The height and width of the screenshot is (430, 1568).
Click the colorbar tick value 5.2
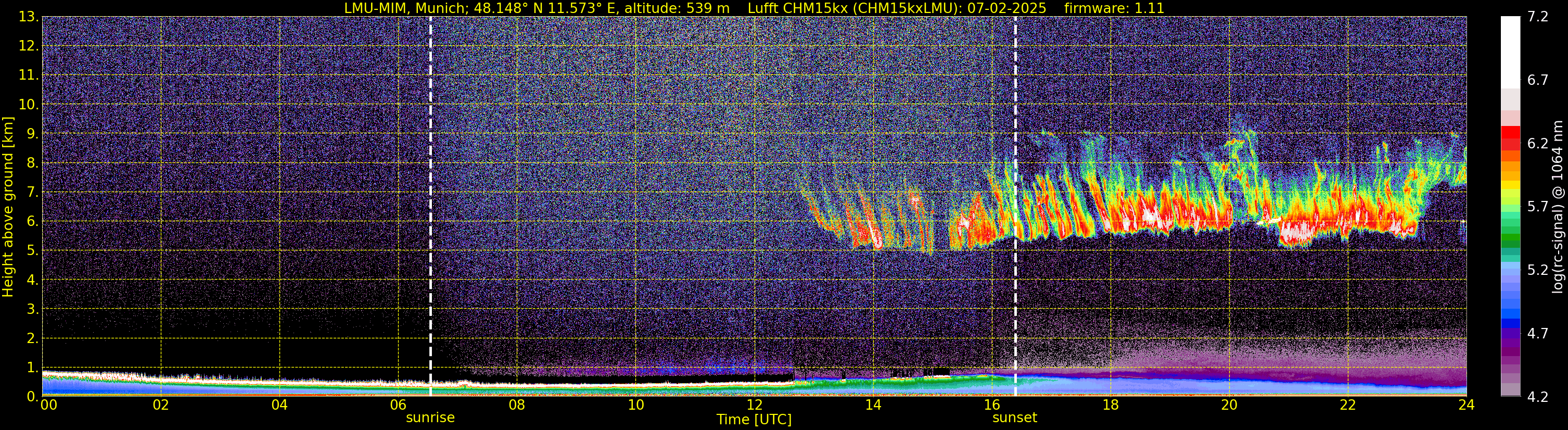(1538, 270)
